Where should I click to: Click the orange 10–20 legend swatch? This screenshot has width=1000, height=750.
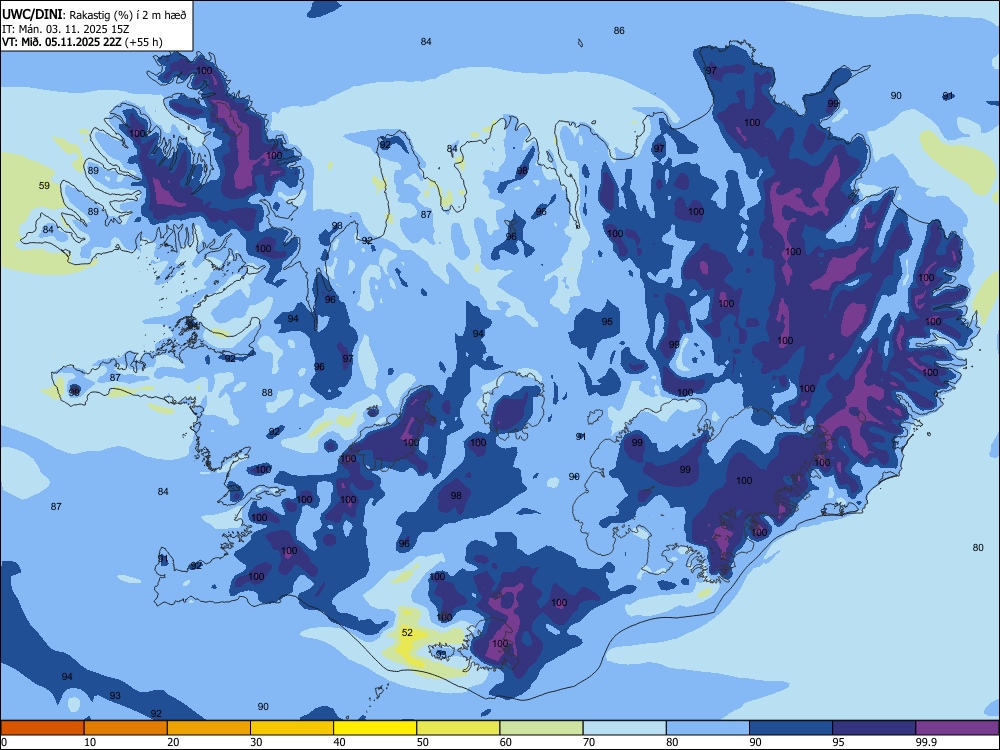(126, 728)
